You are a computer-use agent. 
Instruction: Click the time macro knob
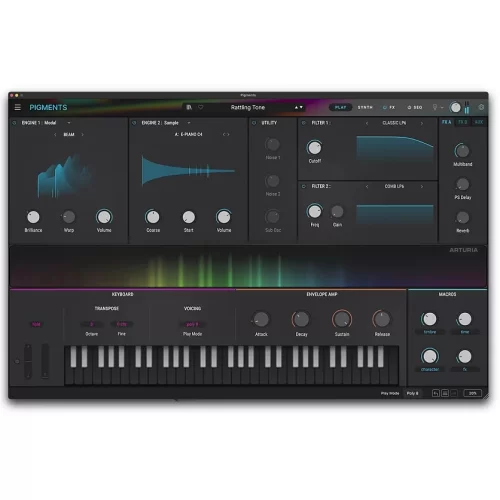pos(465,319)
